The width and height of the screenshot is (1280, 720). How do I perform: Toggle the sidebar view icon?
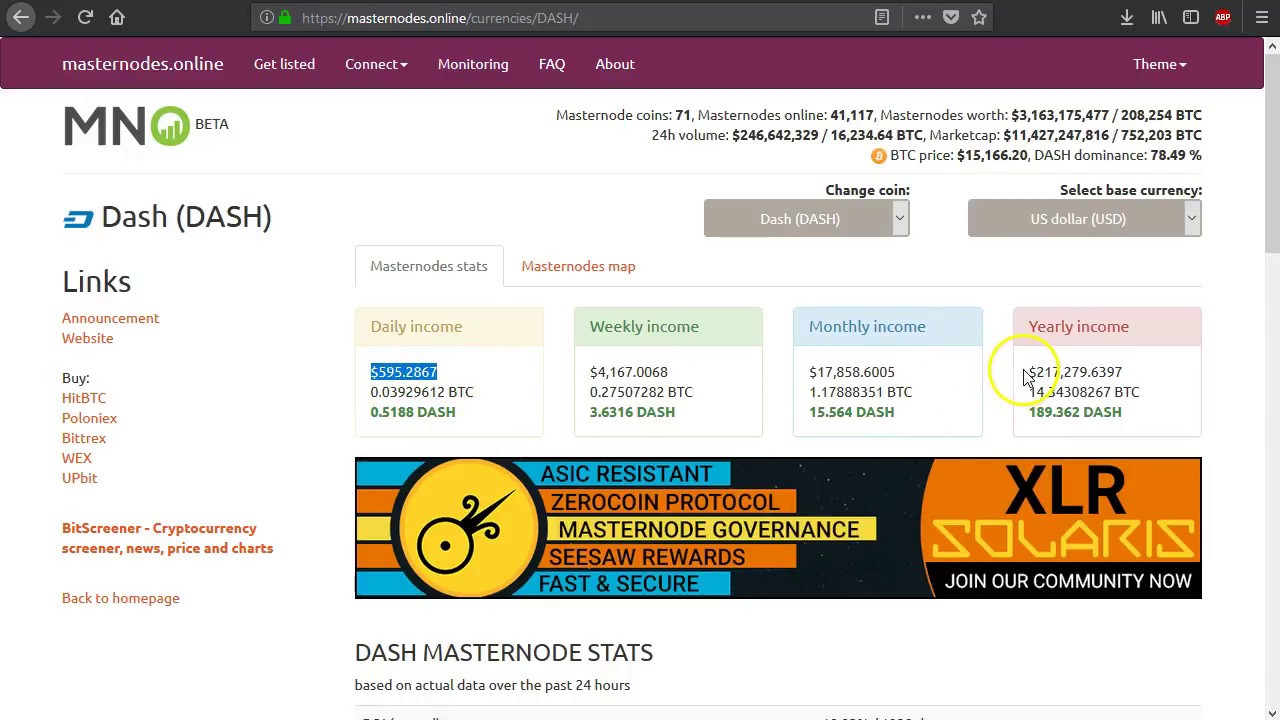click(1191, 17)
